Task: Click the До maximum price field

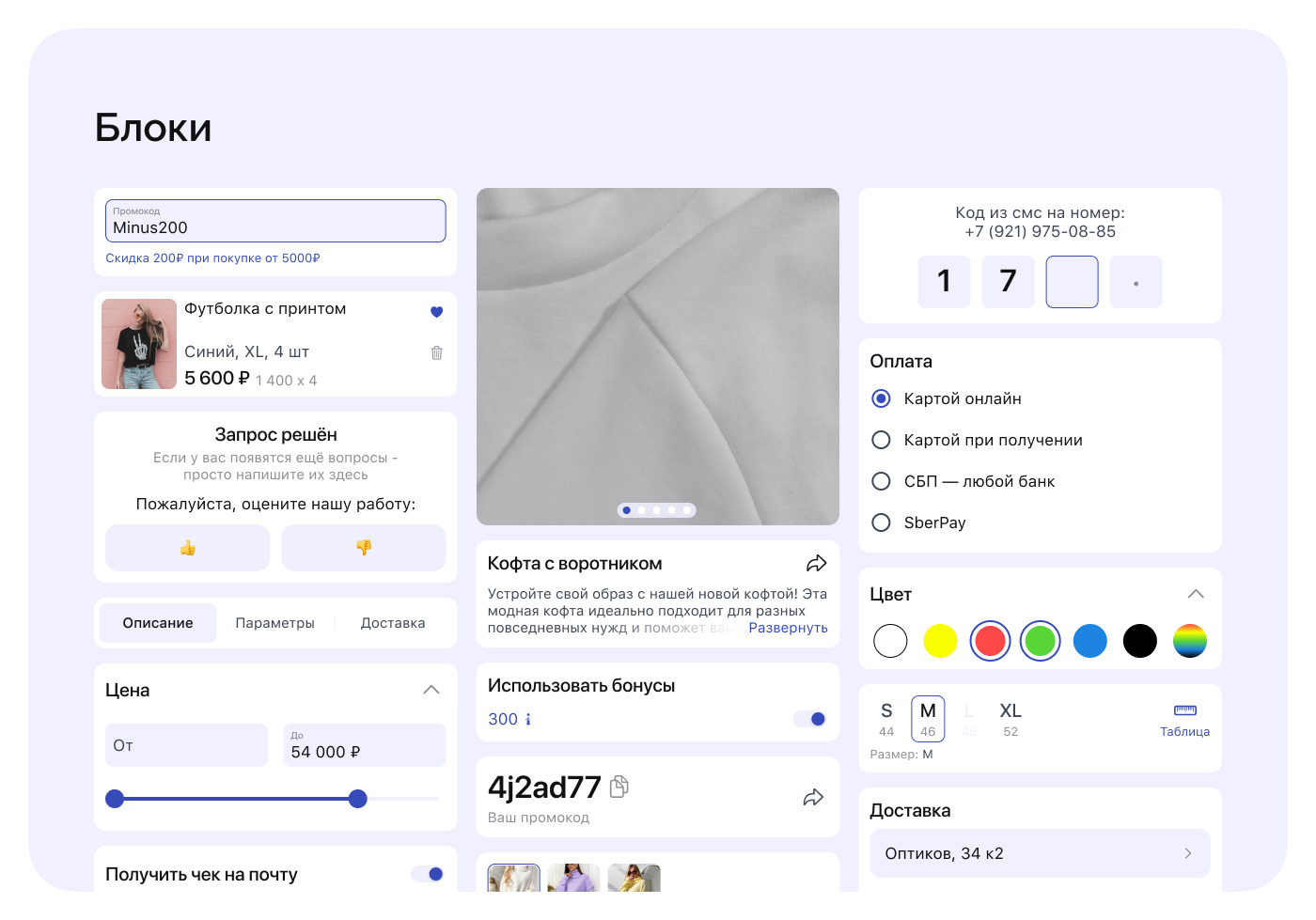Action: pyautogui.click(x=365, y=745)
